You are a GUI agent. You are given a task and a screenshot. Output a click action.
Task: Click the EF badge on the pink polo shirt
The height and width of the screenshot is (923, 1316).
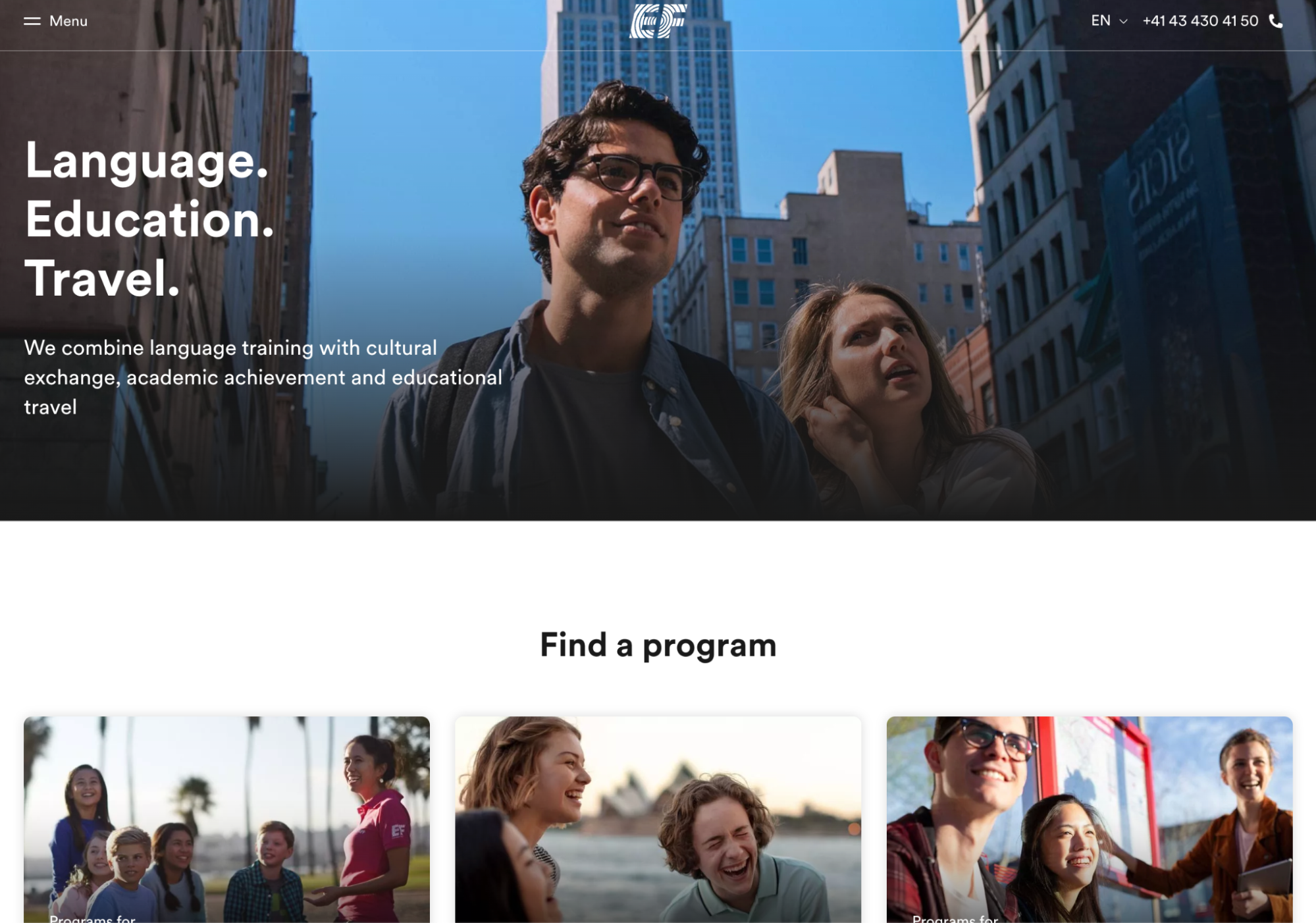point(398,831)
